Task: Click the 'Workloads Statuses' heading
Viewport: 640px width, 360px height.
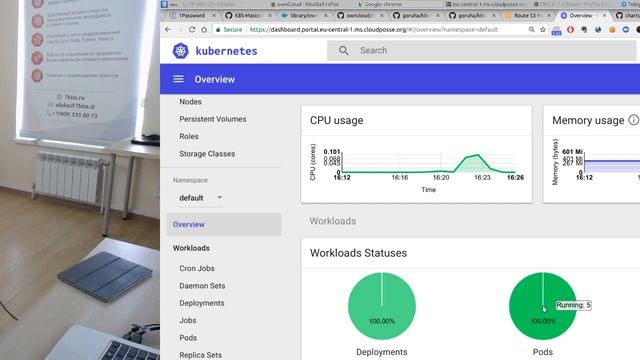Action: pyautogui.click(x=358, y=253)
